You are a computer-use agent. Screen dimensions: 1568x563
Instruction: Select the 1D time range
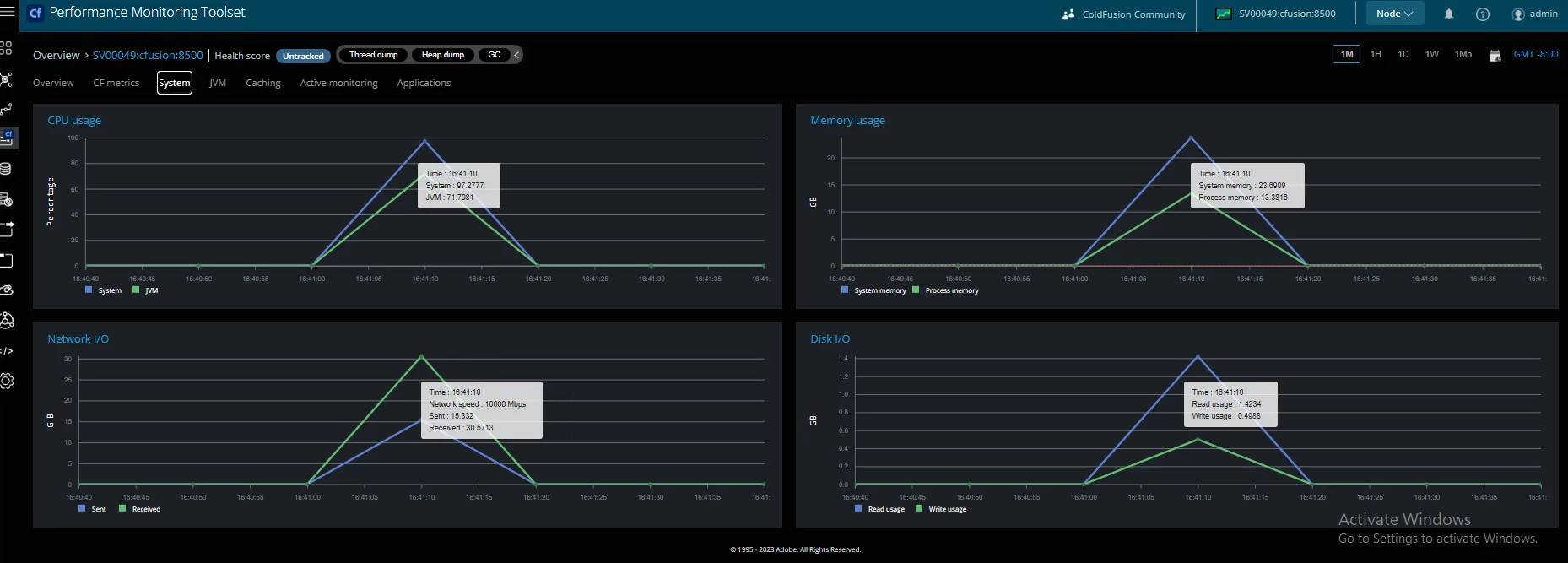[x=1403, y=54]
